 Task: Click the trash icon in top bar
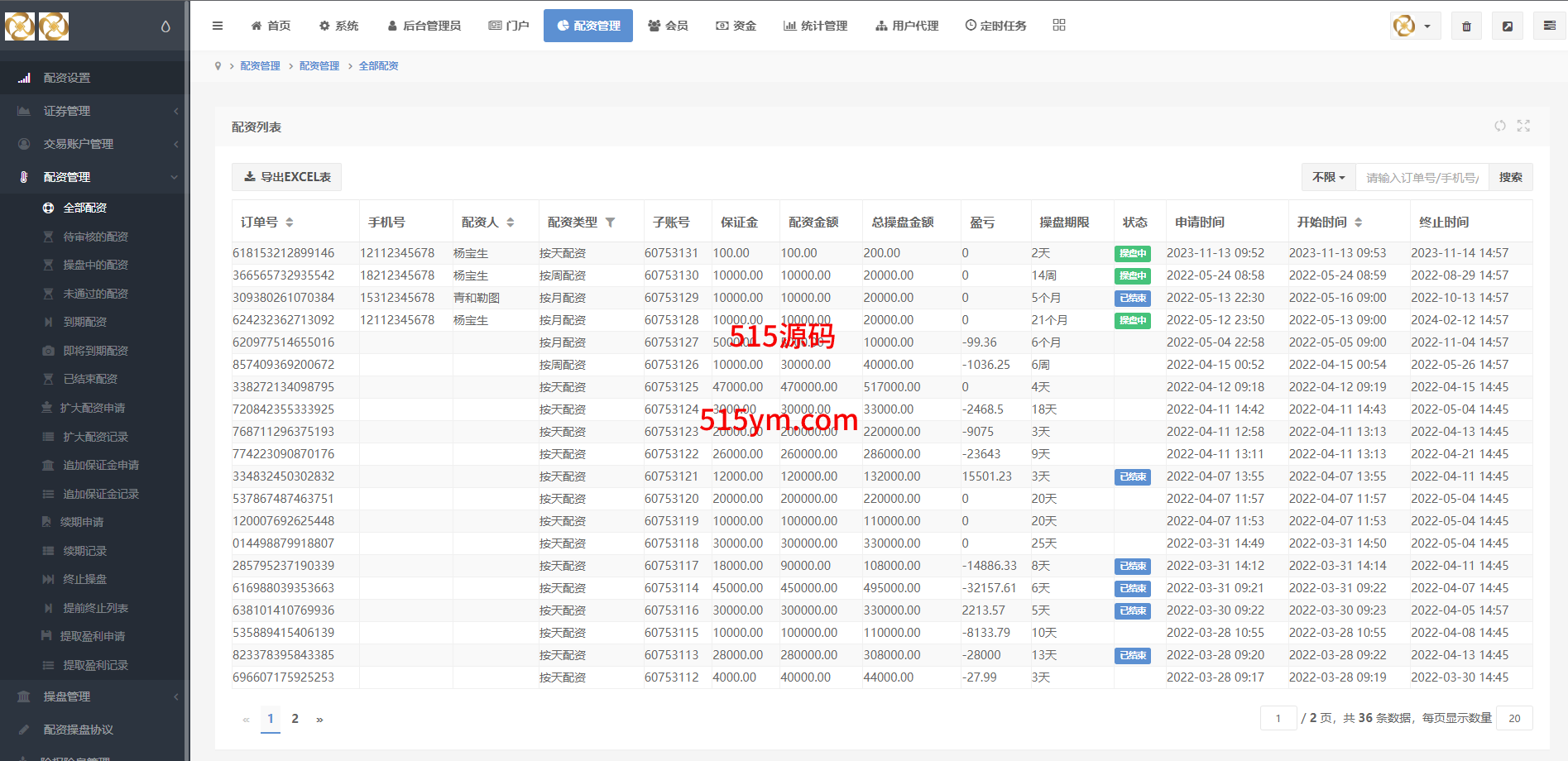tap(1466, 26)
